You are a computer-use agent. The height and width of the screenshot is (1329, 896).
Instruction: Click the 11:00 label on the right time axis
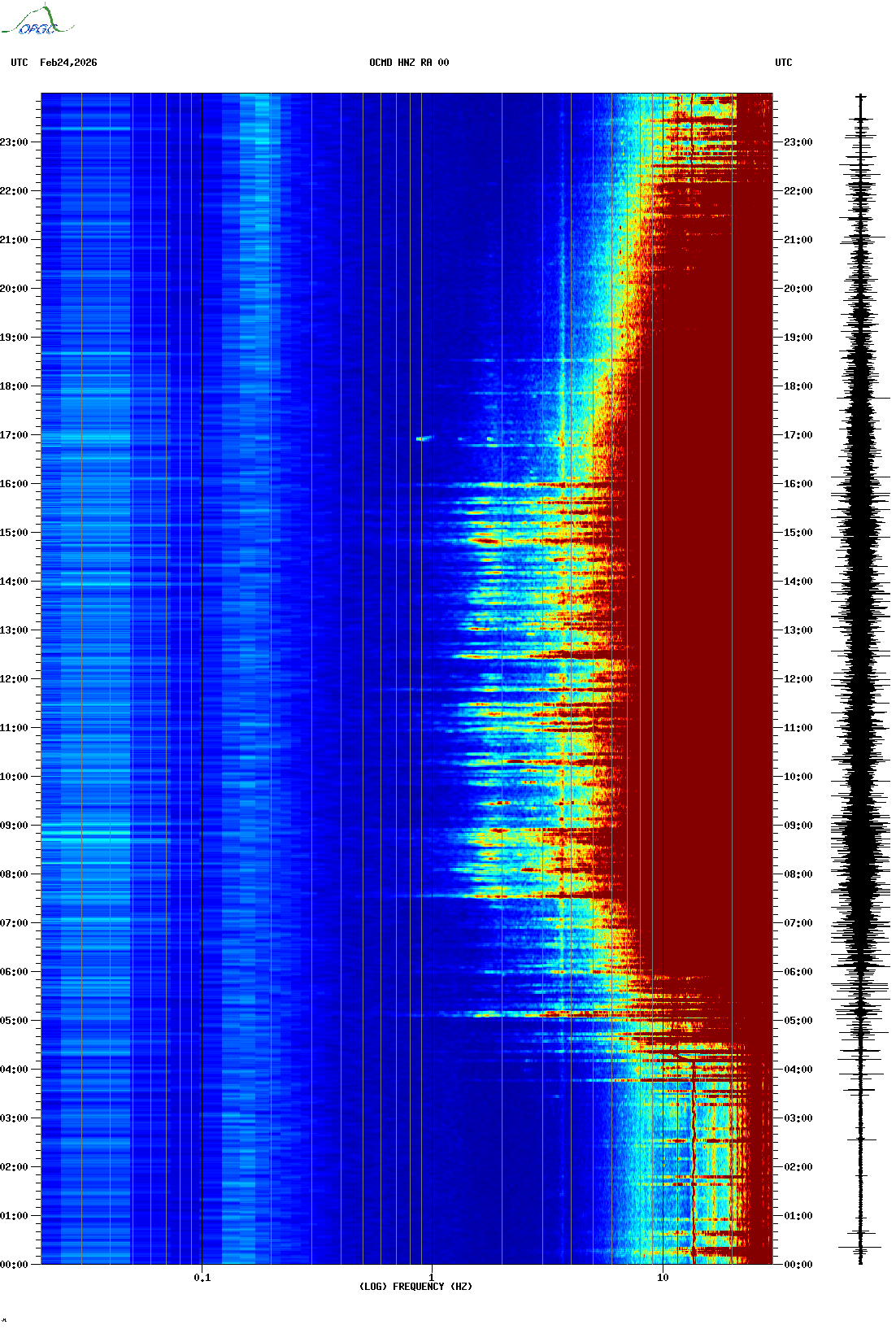point(798,728)
